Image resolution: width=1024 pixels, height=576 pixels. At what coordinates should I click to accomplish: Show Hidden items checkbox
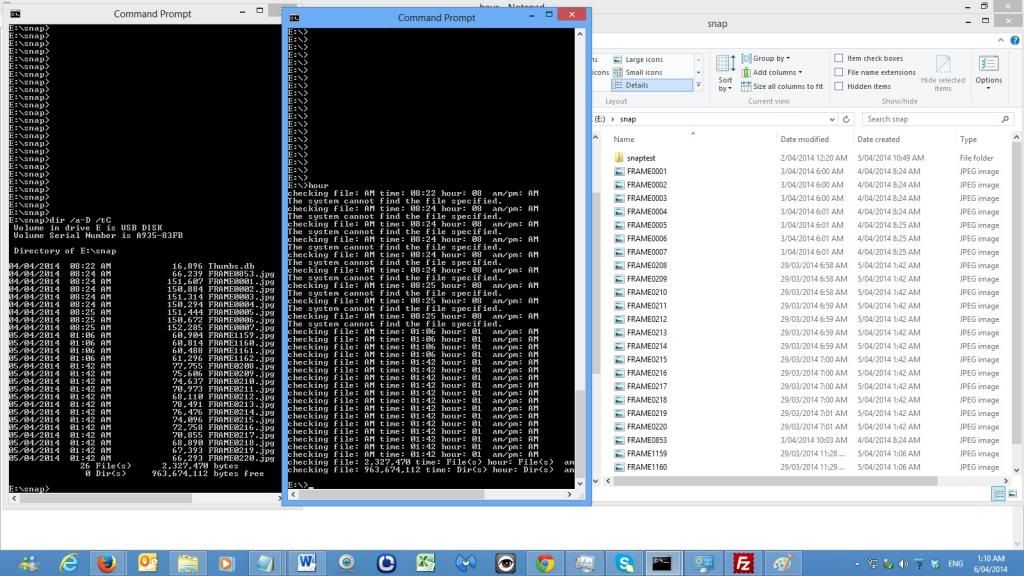tap(838, 86)
